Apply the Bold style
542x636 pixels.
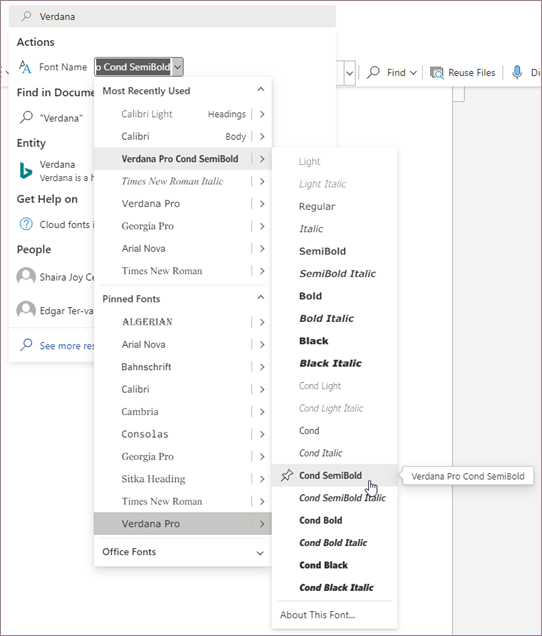click(334, 296)
